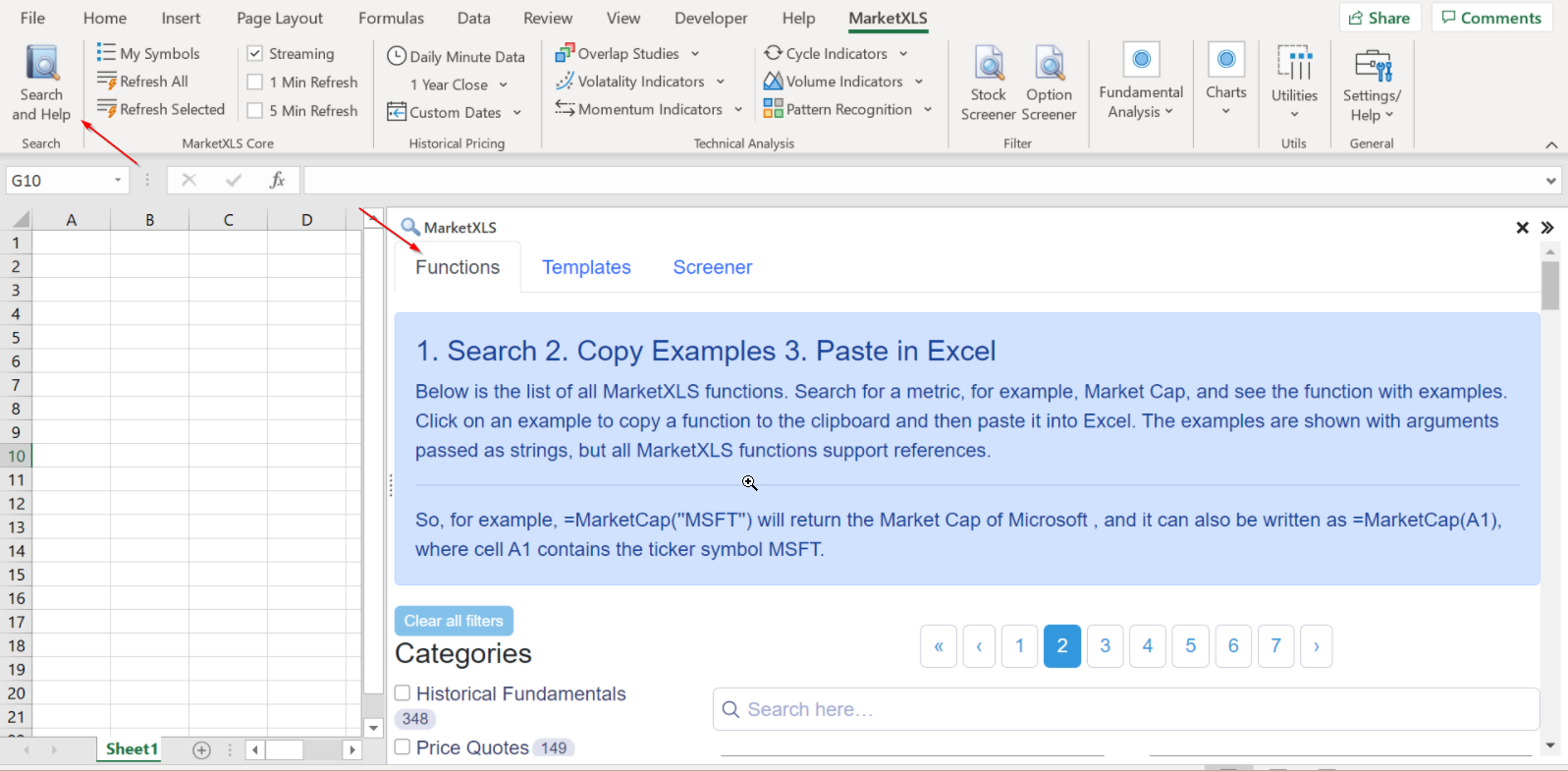Go to the next page of results
The height and width of the screenshot is (772, 1568).
pos(1316,646)
